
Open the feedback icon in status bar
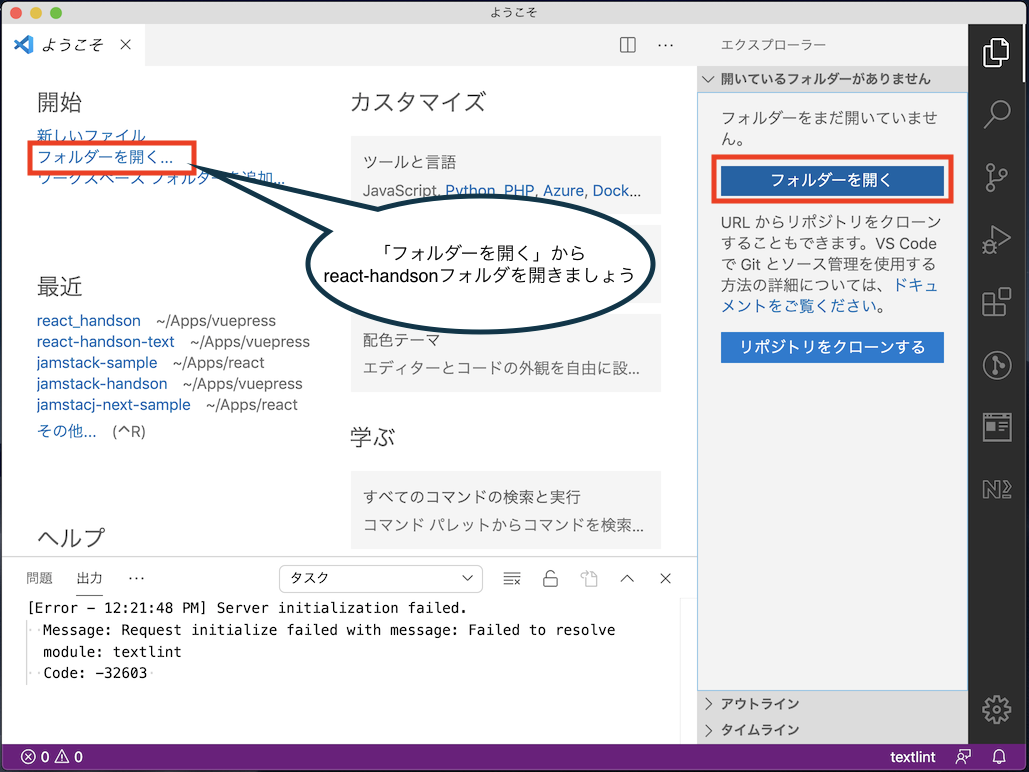tap(963, 757)
